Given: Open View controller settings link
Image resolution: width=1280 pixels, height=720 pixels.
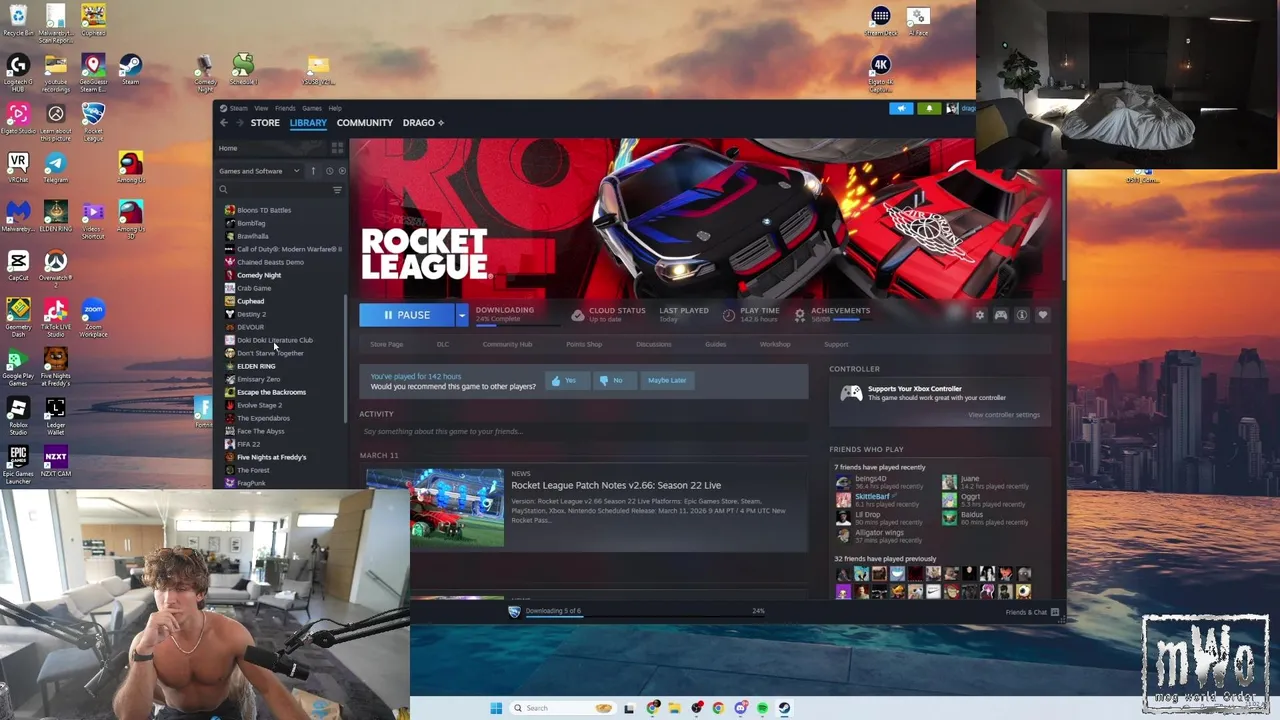Looking at the screenshot, I should [x=1004, y=415].
